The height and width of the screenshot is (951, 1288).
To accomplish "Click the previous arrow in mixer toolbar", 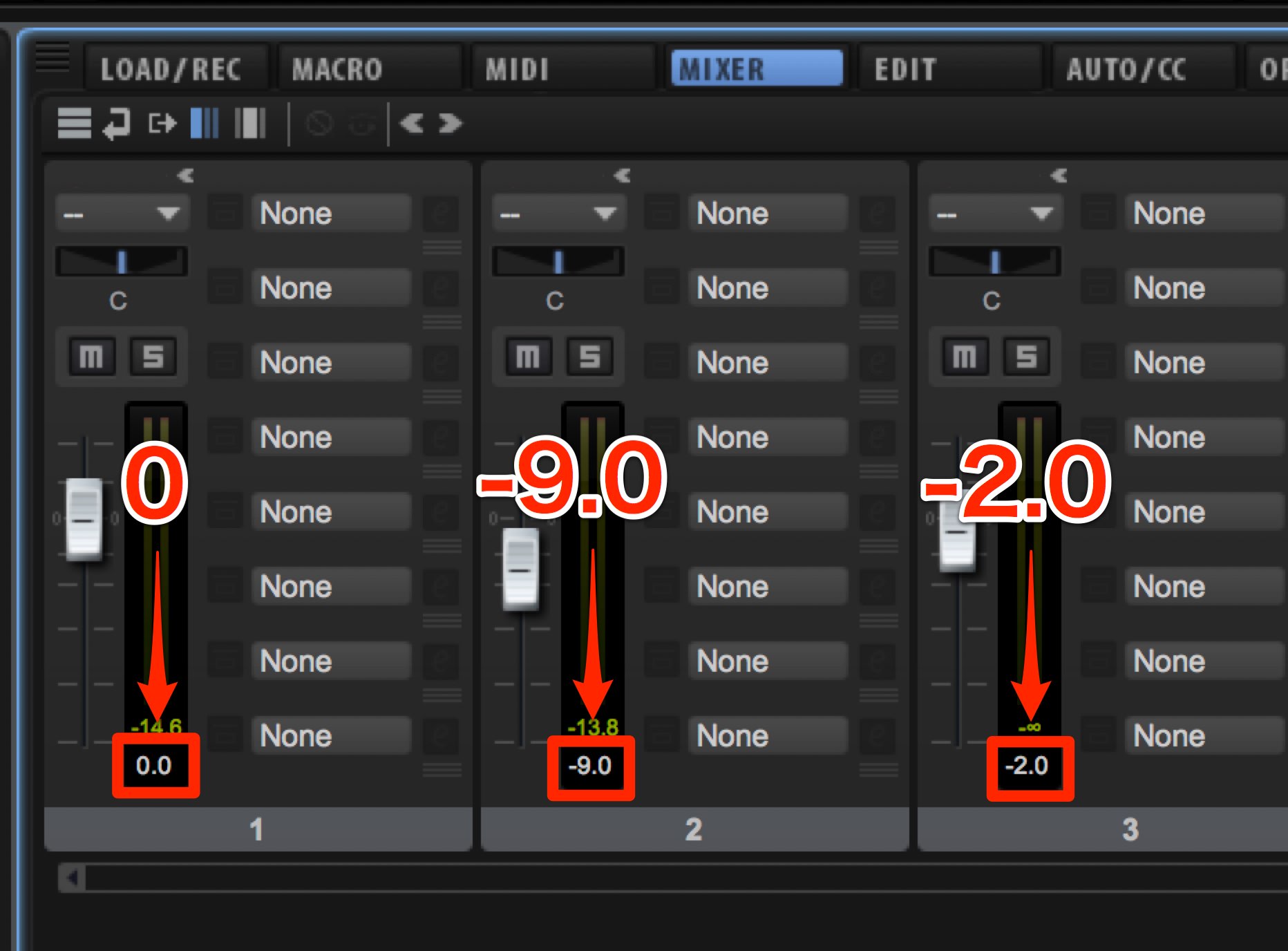I will click(x=412, y=124).
